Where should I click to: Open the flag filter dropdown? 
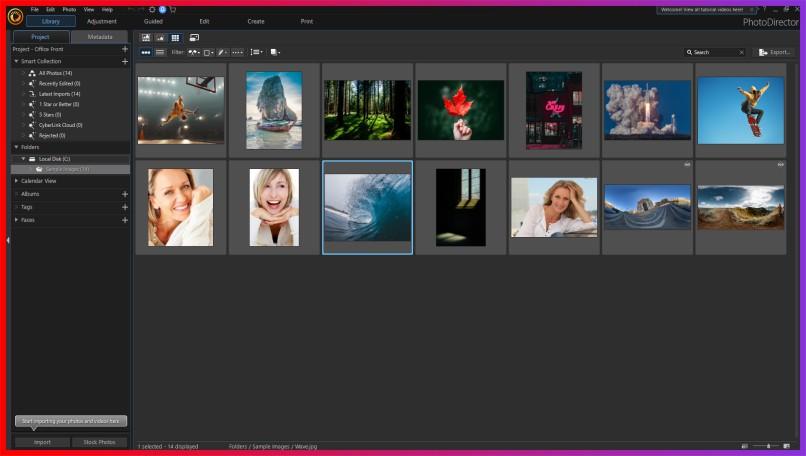[x=193, y=52]
